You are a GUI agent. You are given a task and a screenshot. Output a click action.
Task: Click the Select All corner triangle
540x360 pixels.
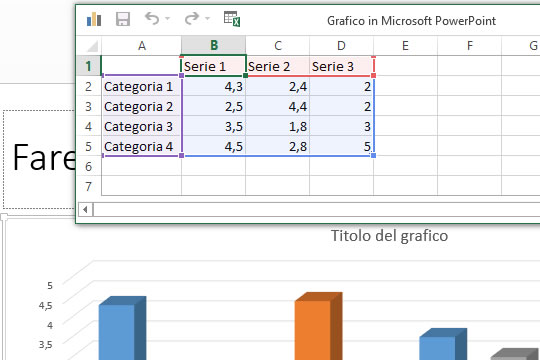point(92,46)
